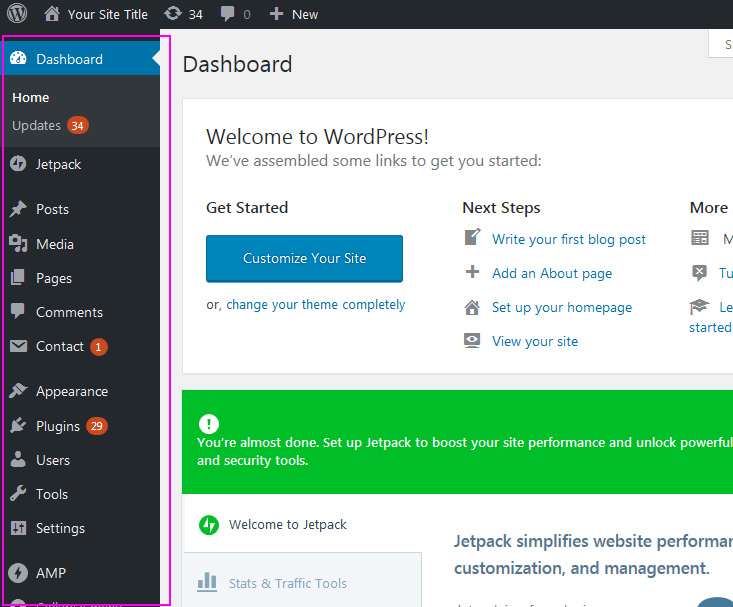The height and width of the screenshot is (607, 733).
Task: Click New in the admin bar
Action: click(x=305, y=14)
